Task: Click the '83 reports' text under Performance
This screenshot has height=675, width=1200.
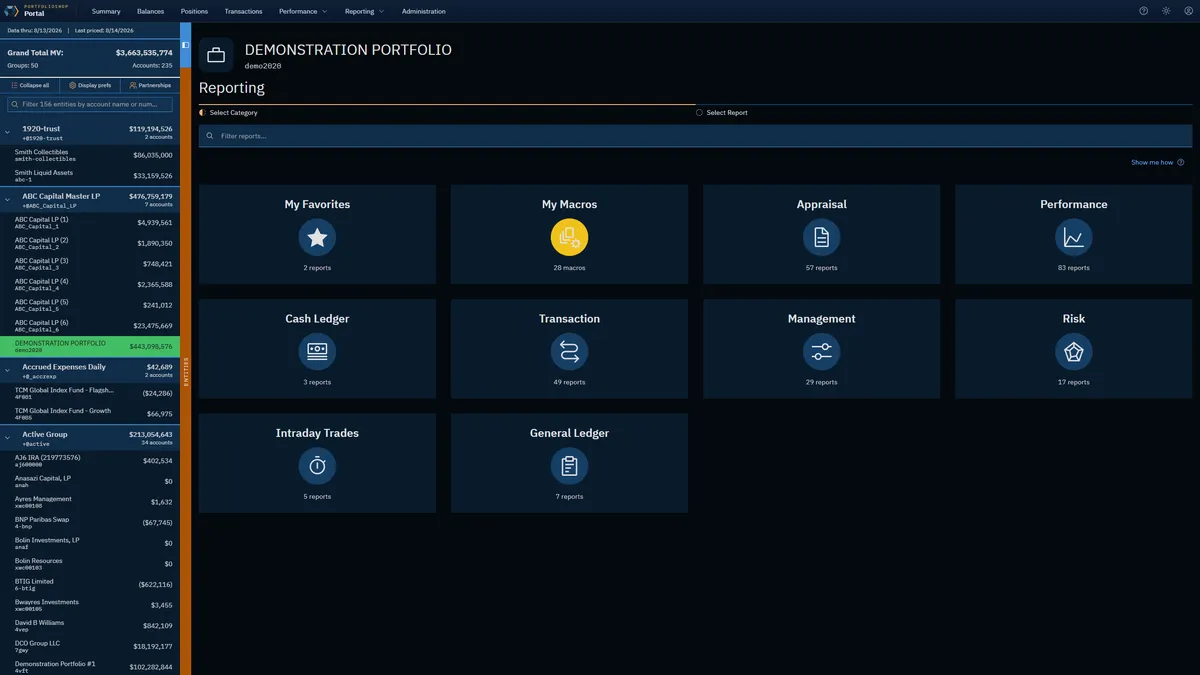Action: point(1073,268)
